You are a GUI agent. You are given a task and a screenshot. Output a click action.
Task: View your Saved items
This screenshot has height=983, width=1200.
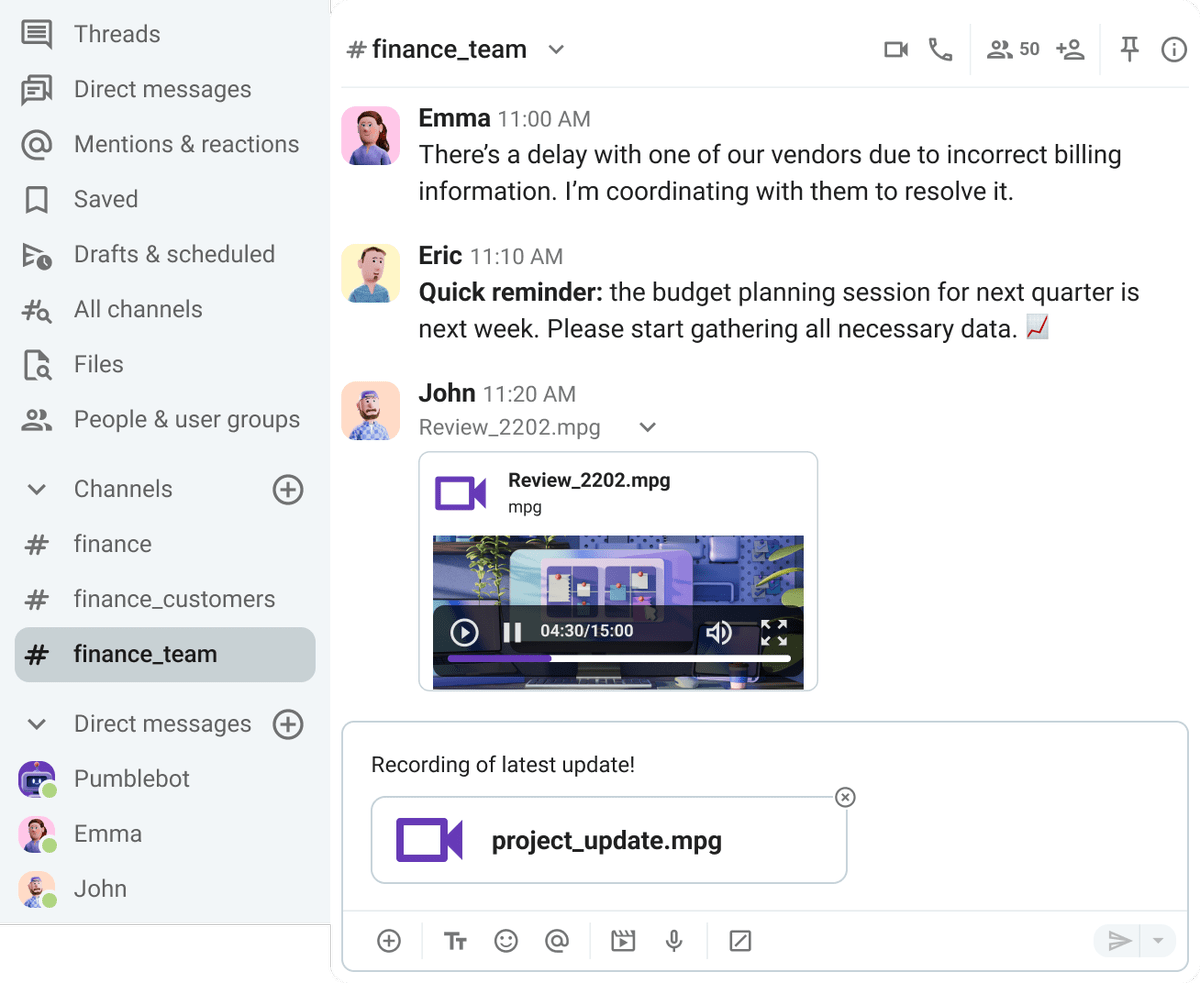[x=105, y=199]
